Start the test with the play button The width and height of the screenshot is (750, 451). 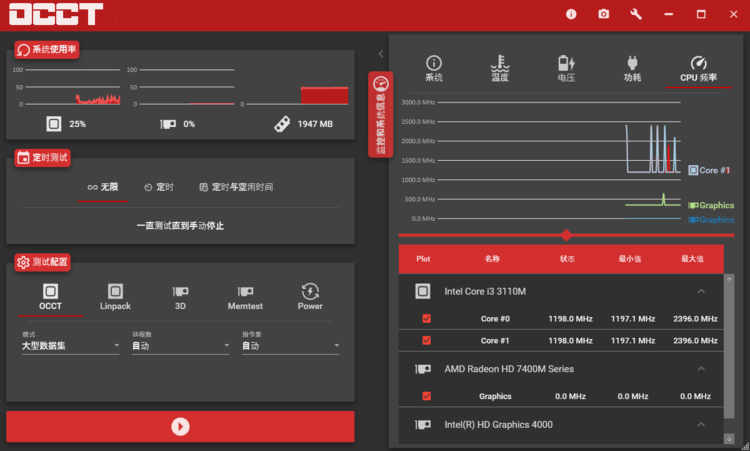[180, 426]
